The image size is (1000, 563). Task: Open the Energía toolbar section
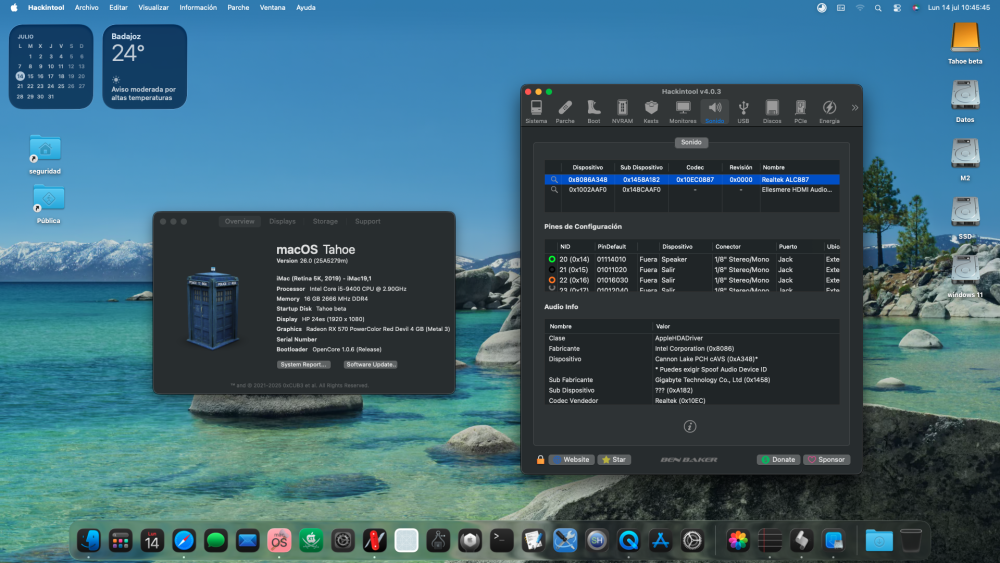click(829, 112)
